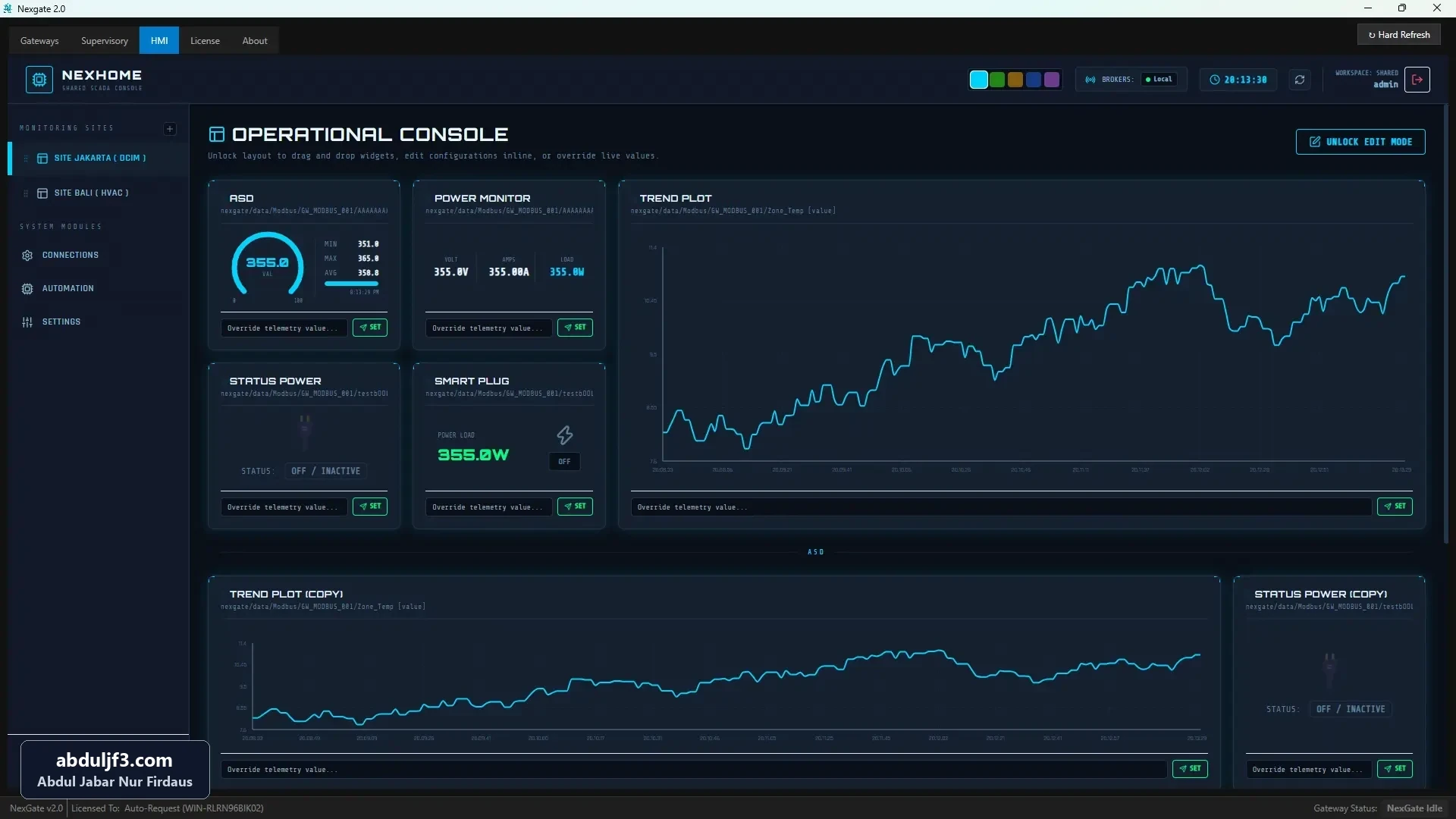This screenshot has height=819, width=1456.
Task: Click SET button in Trend Plot widget
Action: coord(1395,507)
